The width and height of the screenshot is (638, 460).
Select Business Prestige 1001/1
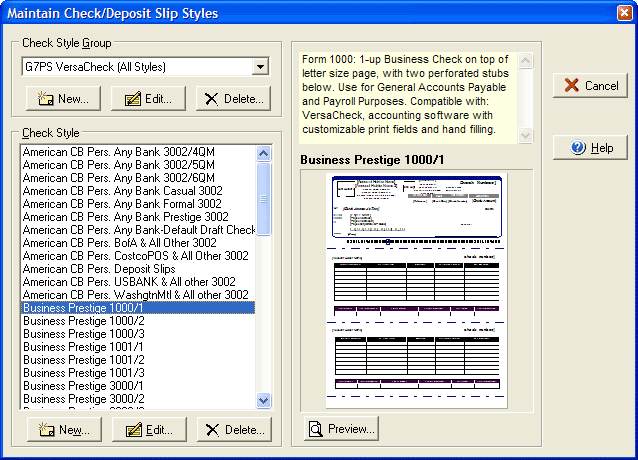(x=138, y=347)
